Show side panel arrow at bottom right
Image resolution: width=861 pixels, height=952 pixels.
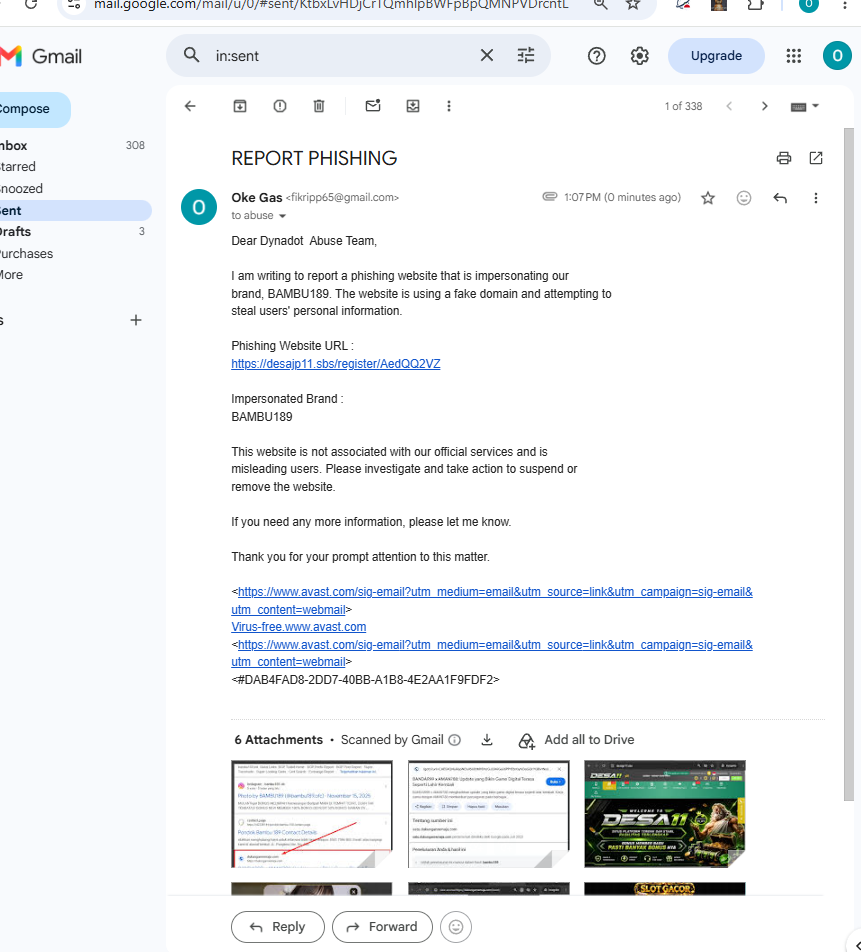[856, 946]
